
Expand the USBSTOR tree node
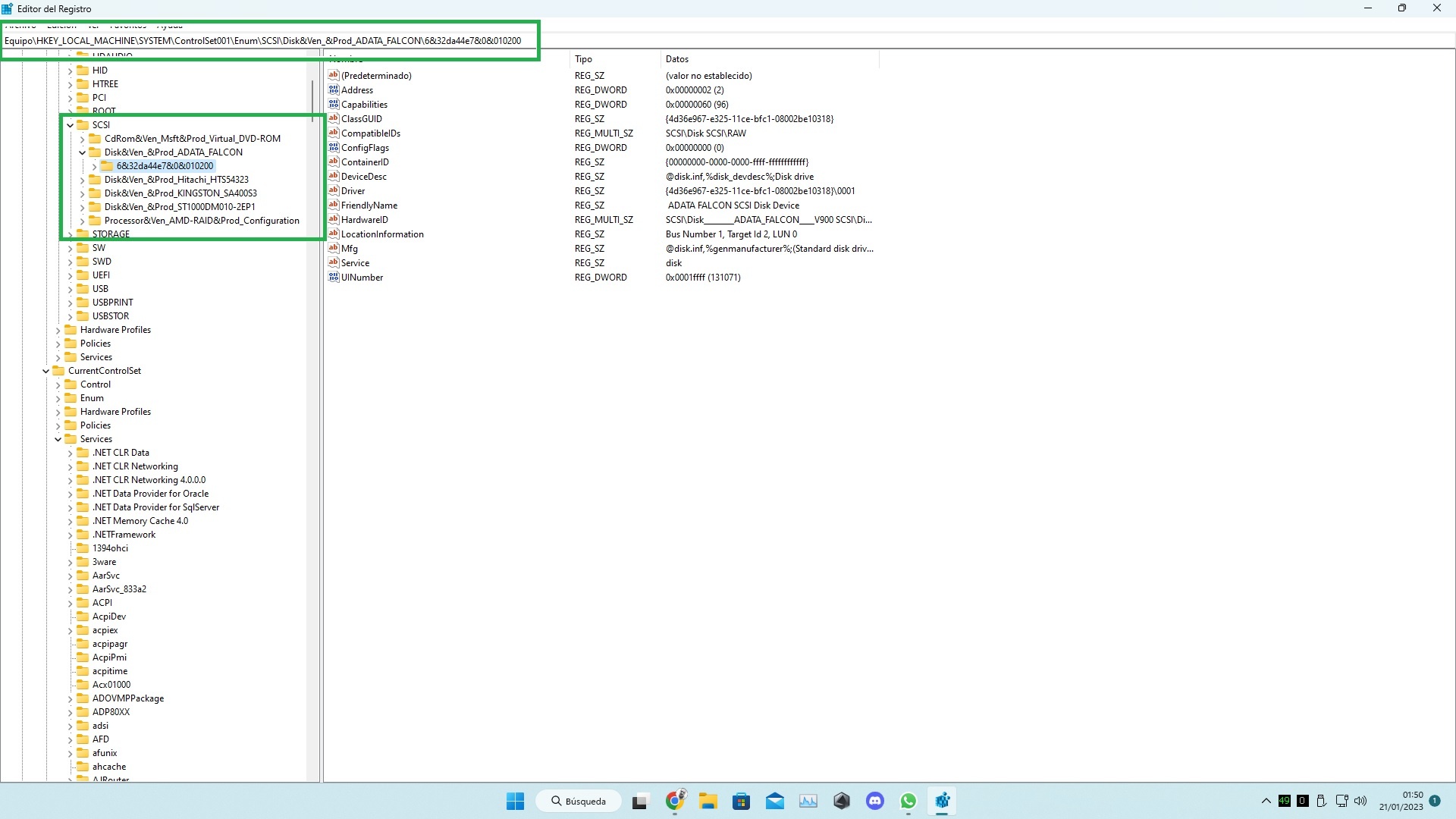pos(70,316)
